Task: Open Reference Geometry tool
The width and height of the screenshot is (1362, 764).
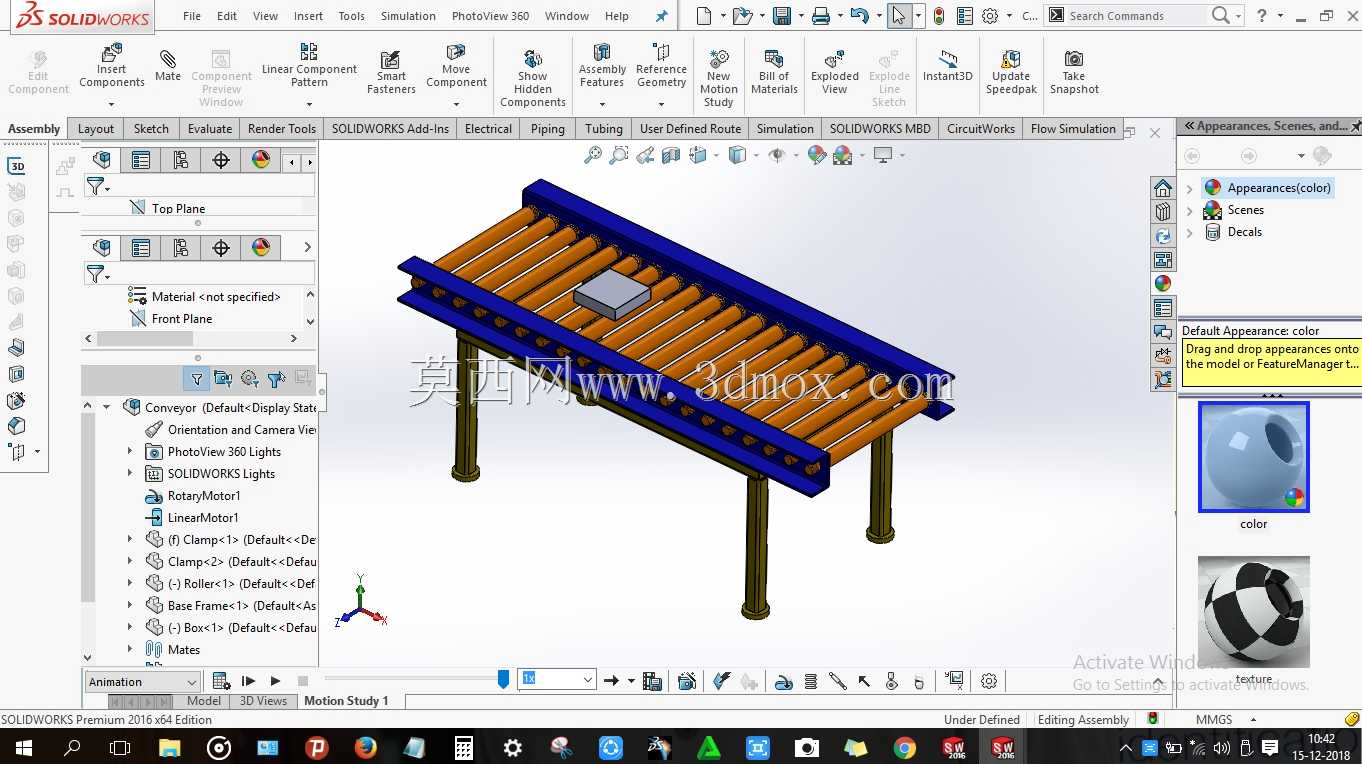Action: click(x=661, y=66)
